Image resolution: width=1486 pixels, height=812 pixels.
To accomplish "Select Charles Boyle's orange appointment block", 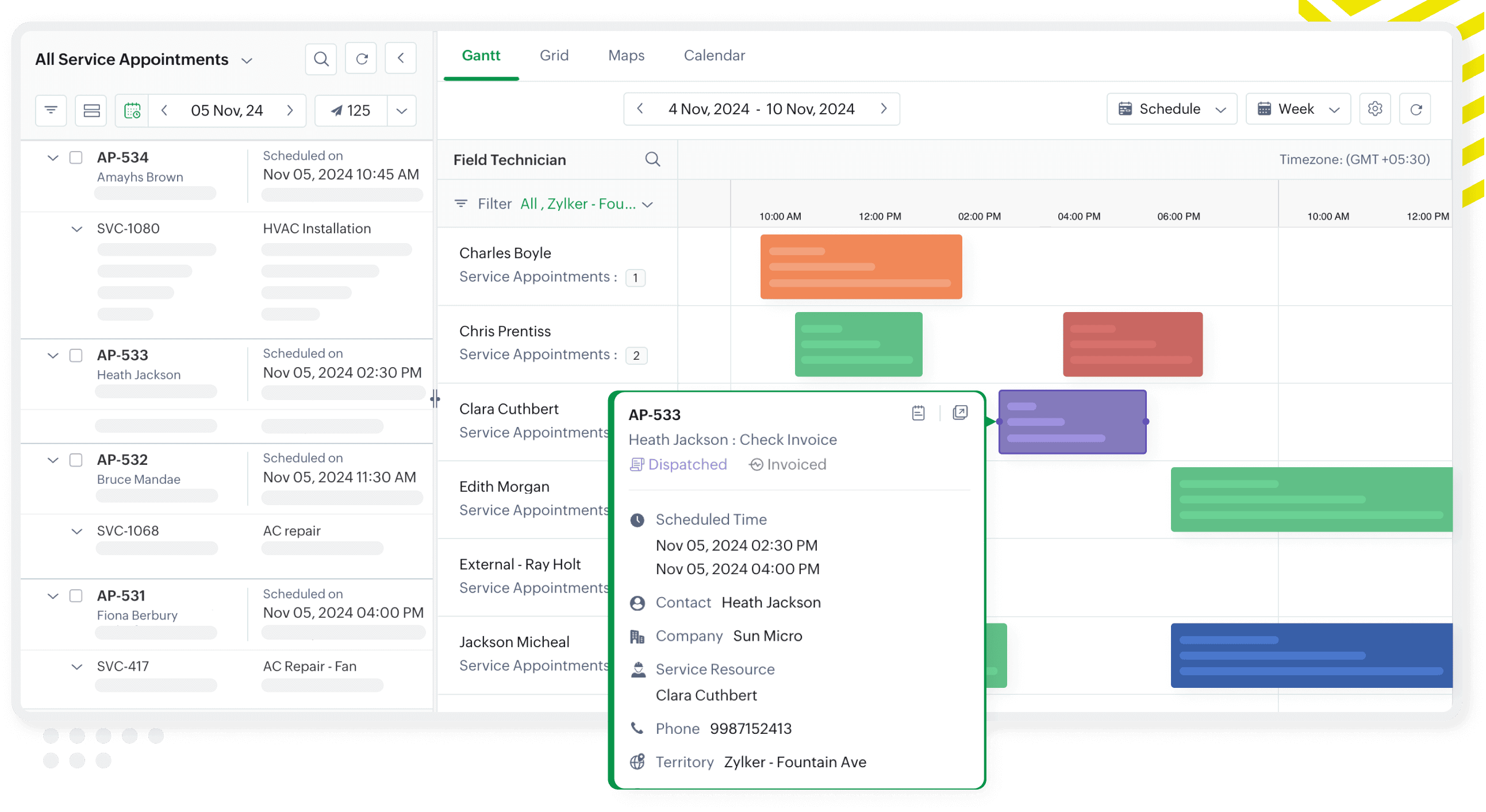I will point(861,267).
